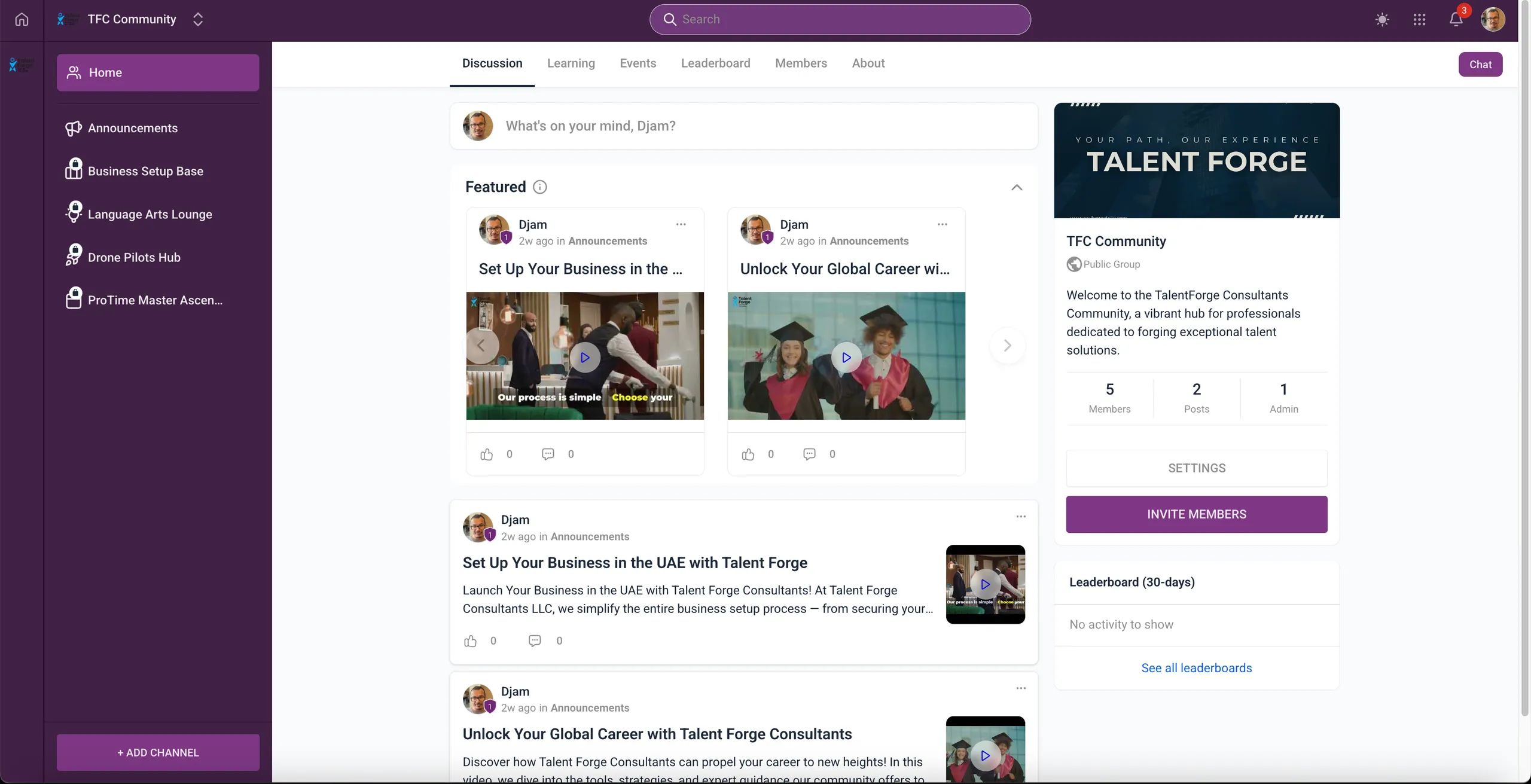Open options for Set Up Your Business in the UAE post
Screen dimensions: 1531x784
point(1021,517)
